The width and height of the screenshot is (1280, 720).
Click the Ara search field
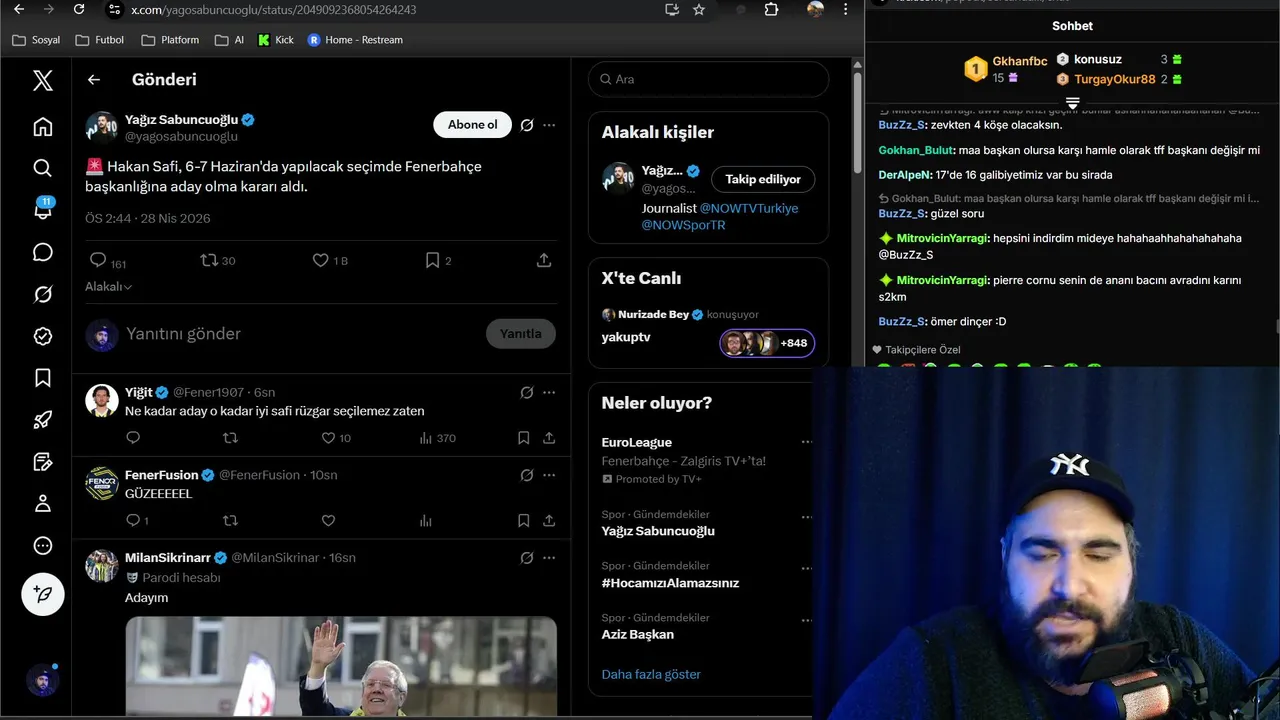[x=709, y=79]
